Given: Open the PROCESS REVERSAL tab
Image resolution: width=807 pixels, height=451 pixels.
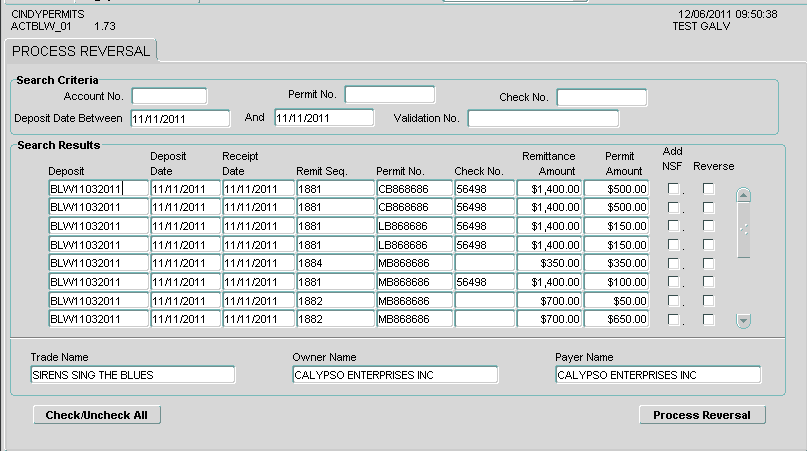Looking at the screenshot, I should 81,51.
